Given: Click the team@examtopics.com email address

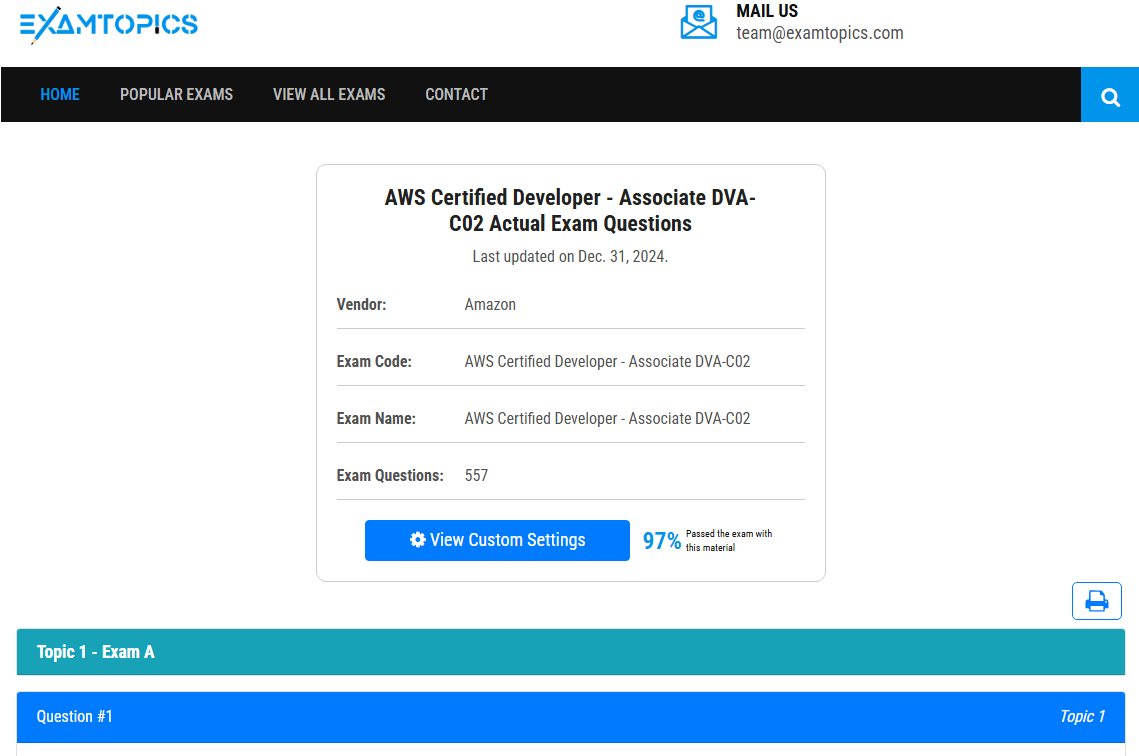Looking at the screenshot, I should 819,33.
